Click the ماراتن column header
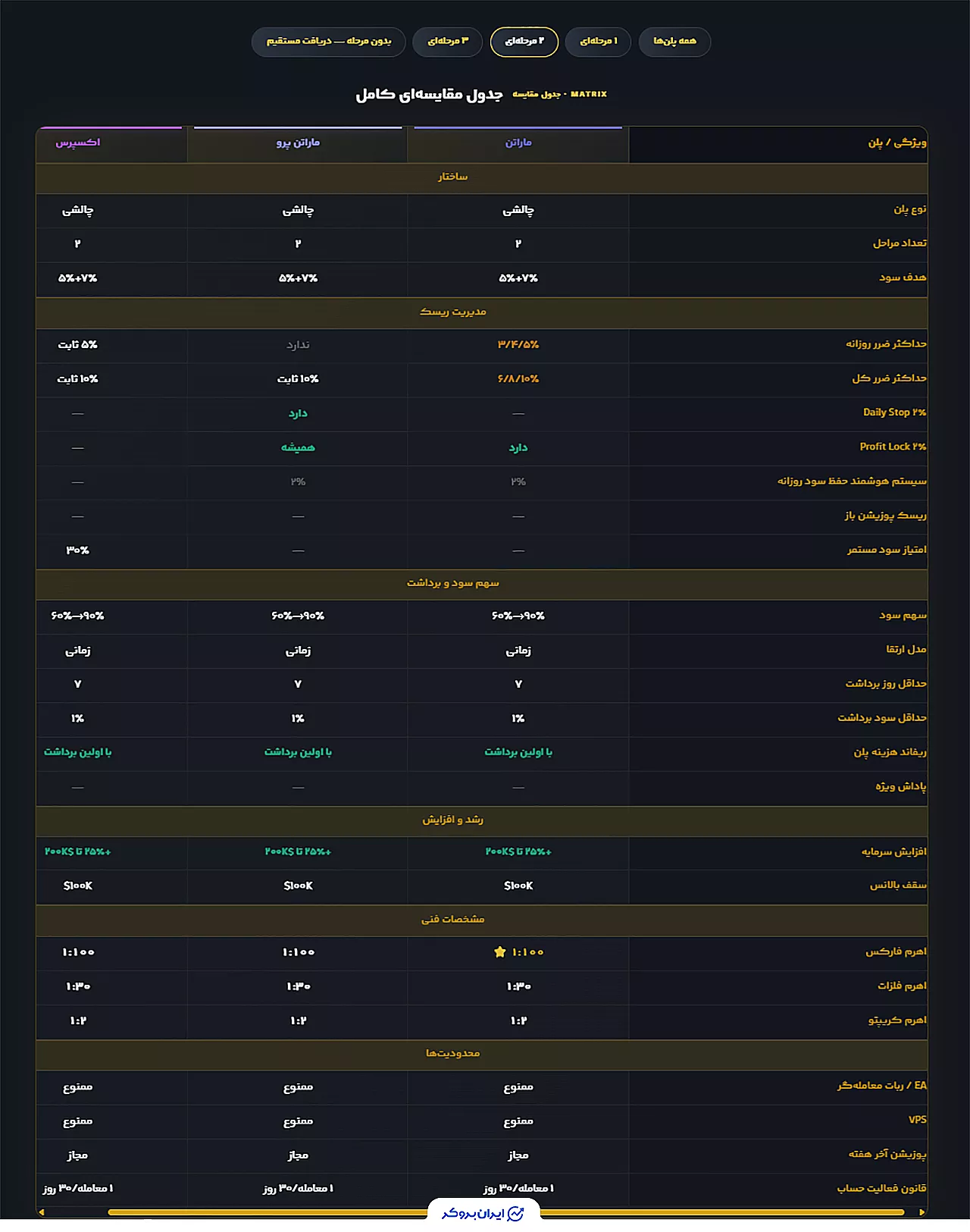Screen dimensions: 970x1232 click(518, 143)
